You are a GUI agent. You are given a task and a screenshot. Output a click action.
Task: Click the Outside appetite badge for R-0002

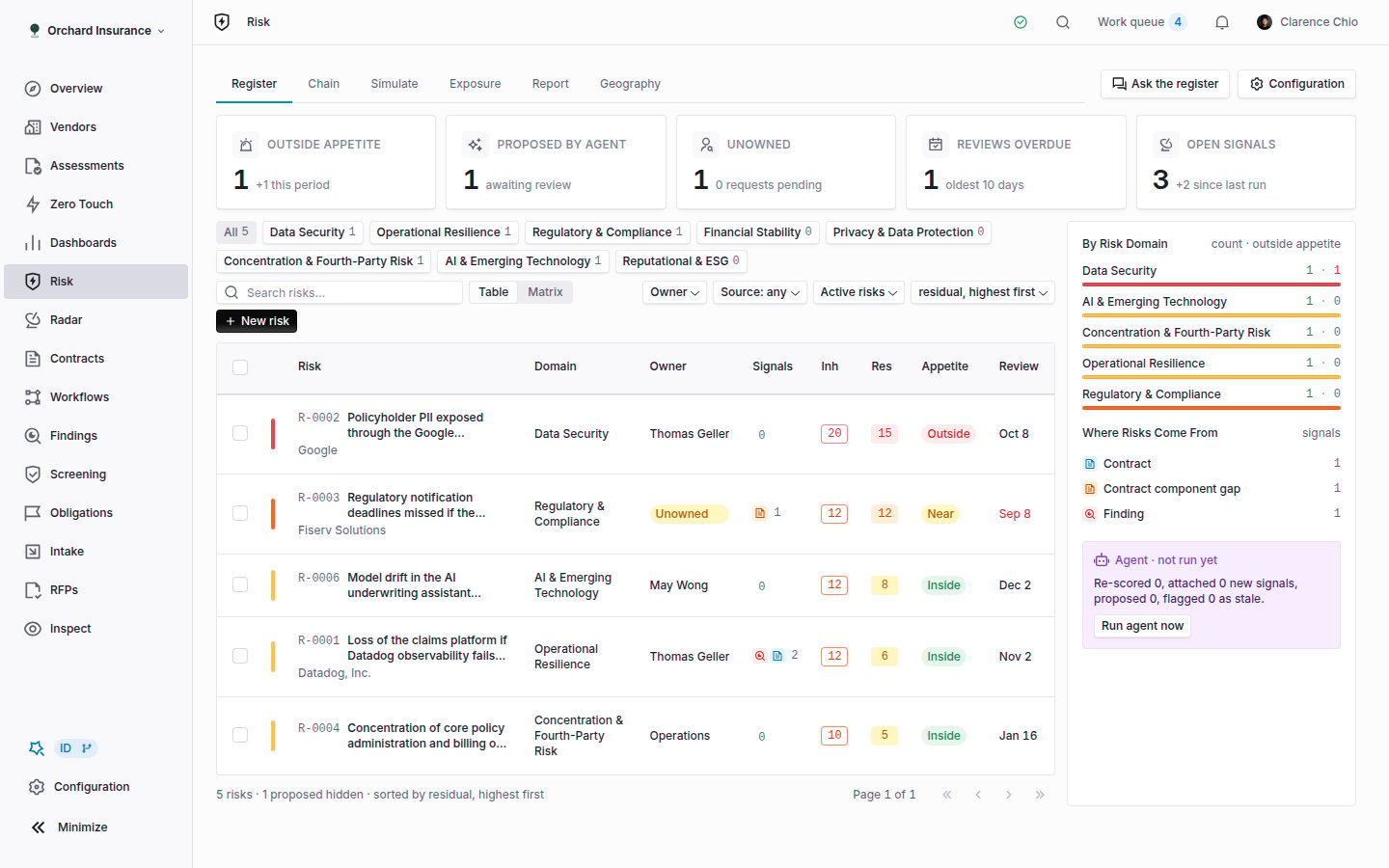[948, 434]
